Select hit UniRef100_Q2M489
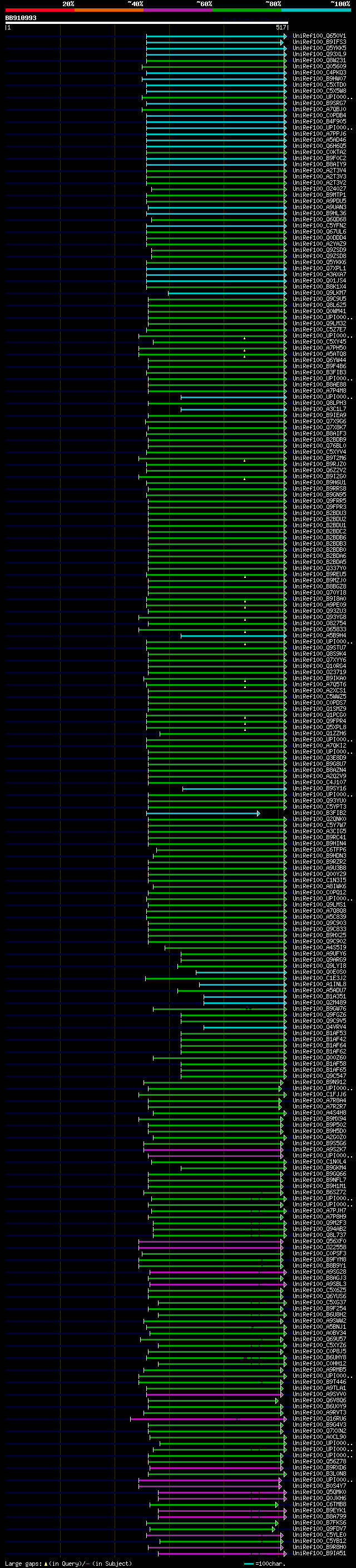The image size is (356, 1568). click(x=319, y=1002)
